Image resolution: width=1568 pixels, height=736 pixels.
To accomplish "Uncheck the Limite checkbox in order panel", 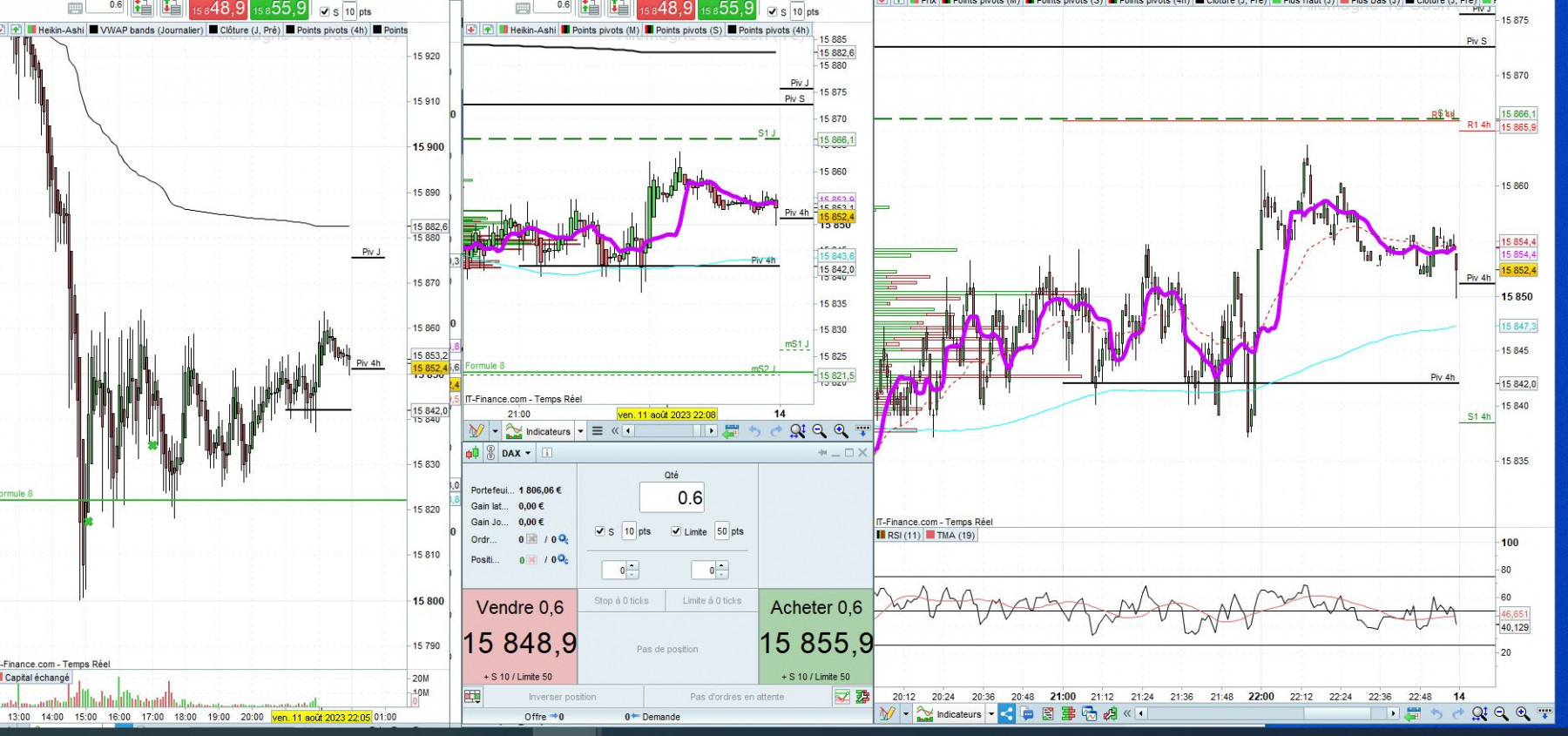I will pyautogui.click(x=676, y=531).
